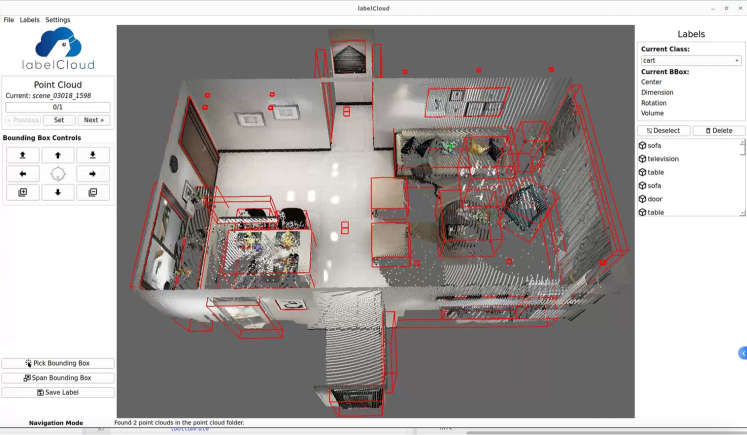This screenshot has width=747, height=435.
Task: Click the Set button under progress bar
Action: 59,120
